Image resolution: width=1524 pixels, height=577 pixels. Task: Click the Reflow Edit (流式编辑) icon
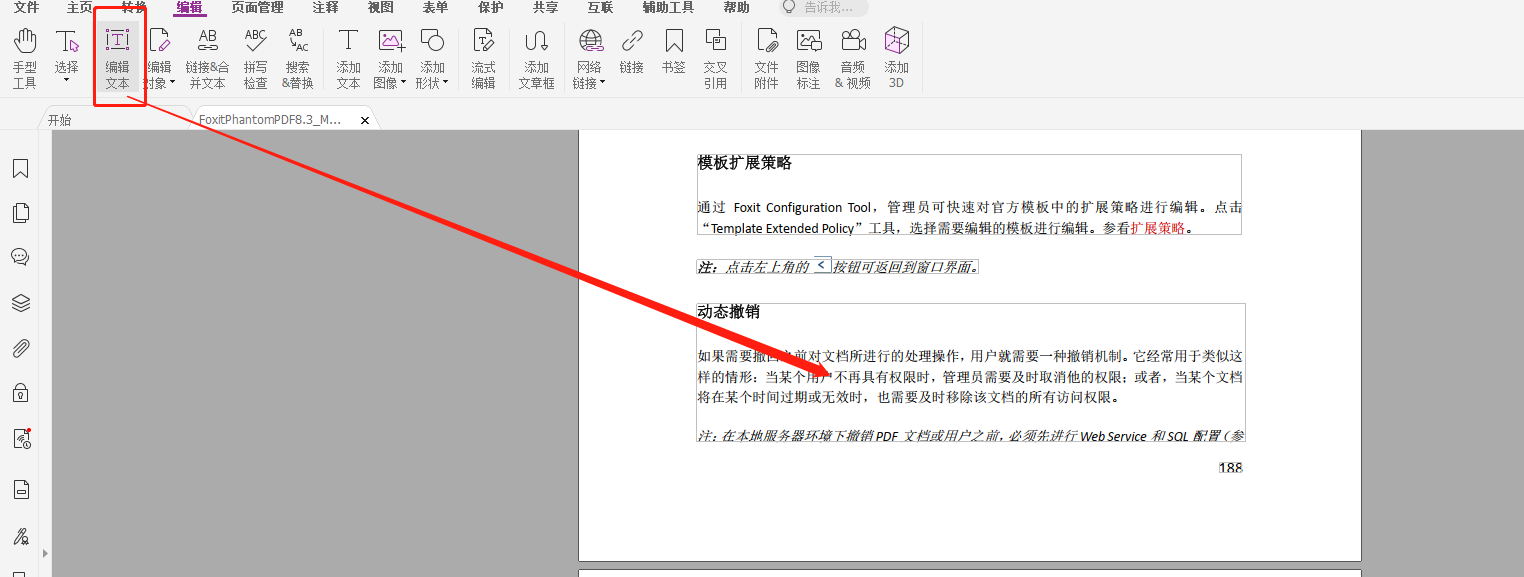(x=483, y=58)
